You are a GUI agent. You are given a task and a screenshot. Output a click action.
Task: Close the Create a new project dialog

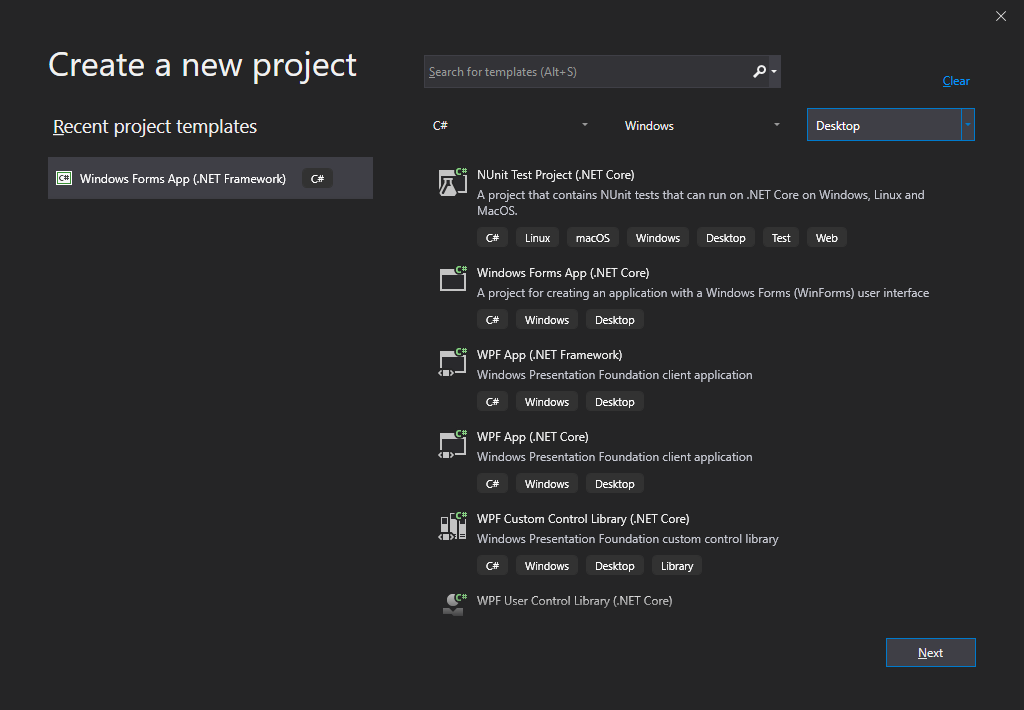tap(1000, 16)
